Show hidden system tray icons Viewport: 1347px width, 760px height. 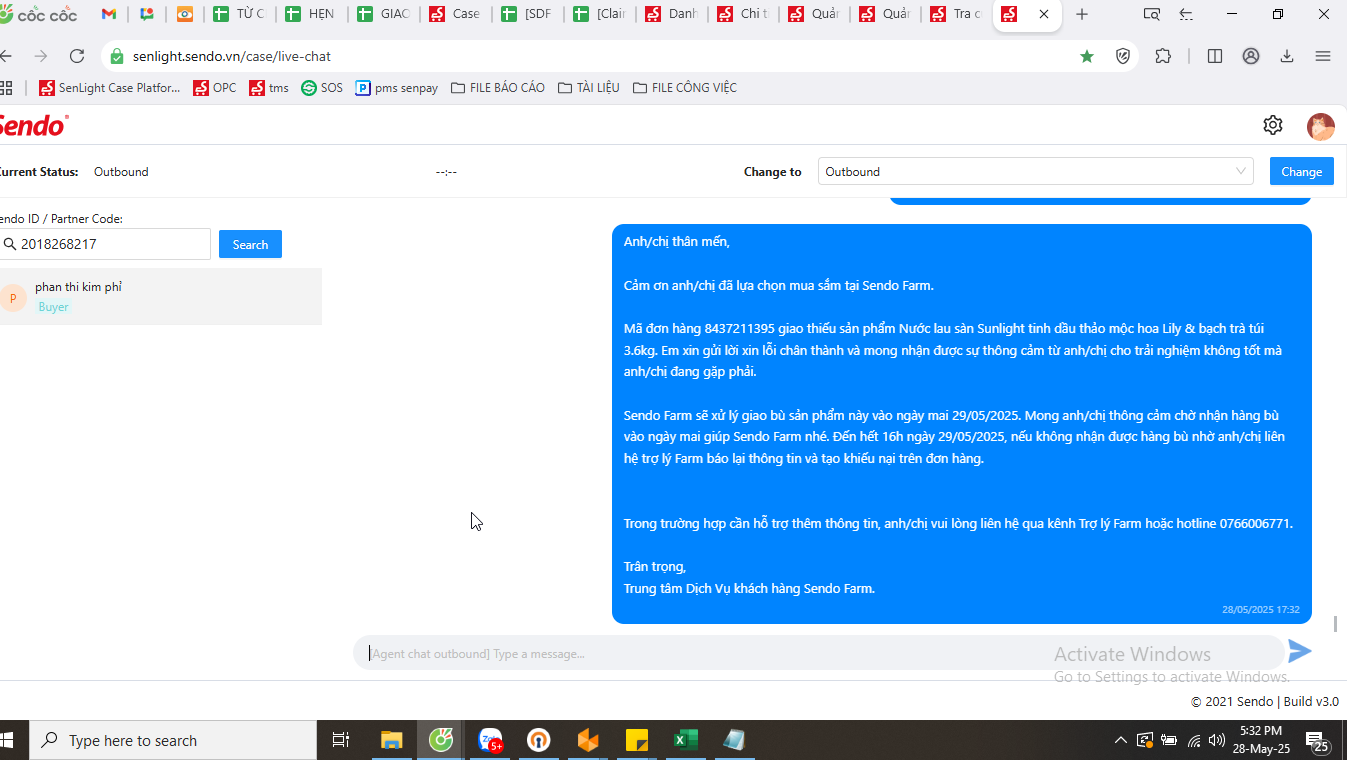click(x=1121, y=741)
